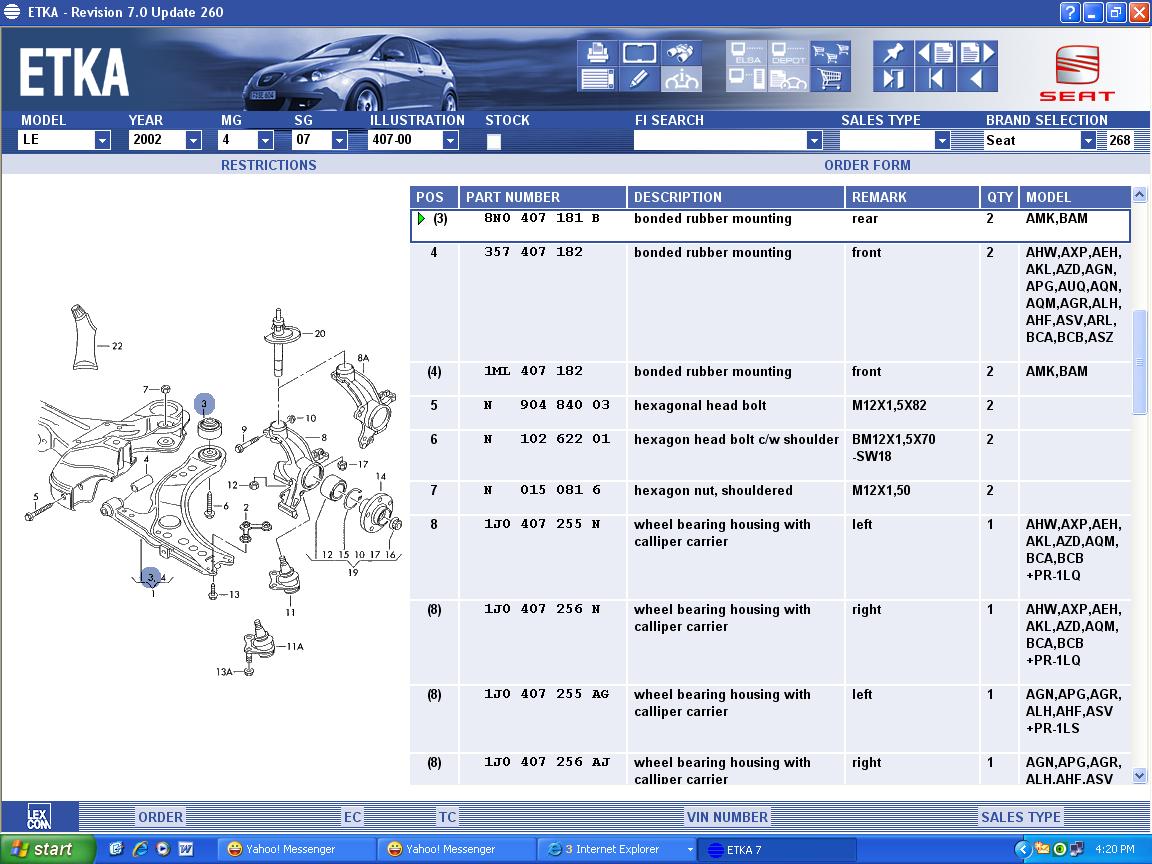The height and width of the screenshot is (864, 1152).
Task: Open the ORDER FORM tab
Action: coord(867,165)
